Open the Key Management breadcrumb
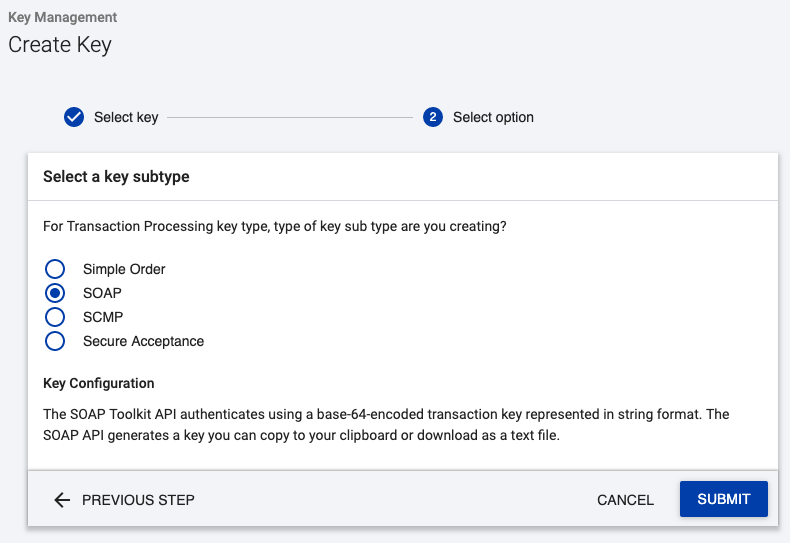Viewport: 790px width, 543px height. [x=62, y=17]
